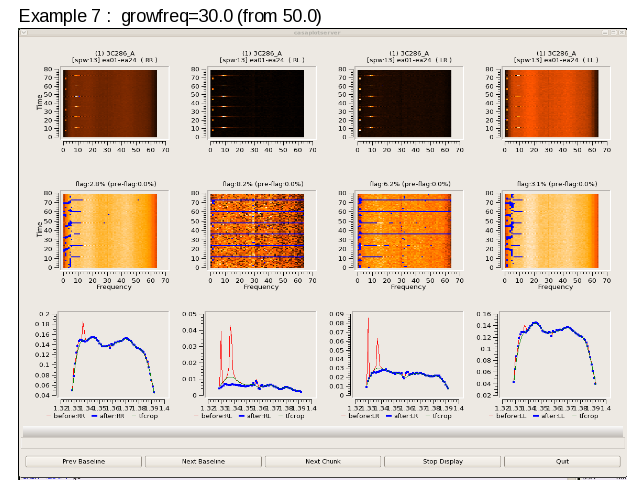
Task: Click the 'flag:2.8% (pre-flag:0.0%)' title text
Action: (x=116, y=184)
